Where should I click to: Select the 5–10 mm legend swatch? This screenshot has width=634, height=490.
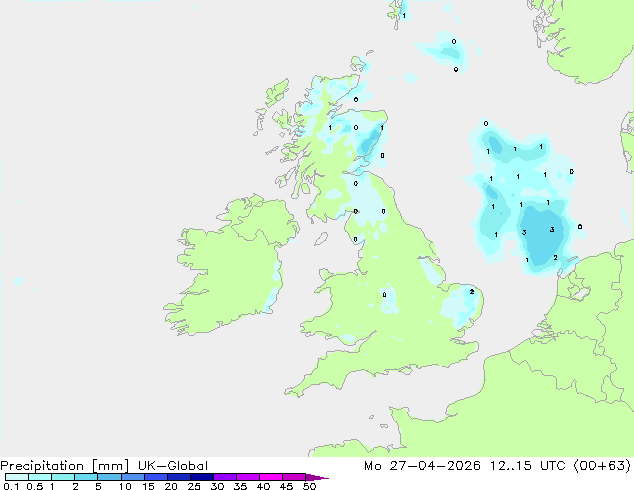109,477
